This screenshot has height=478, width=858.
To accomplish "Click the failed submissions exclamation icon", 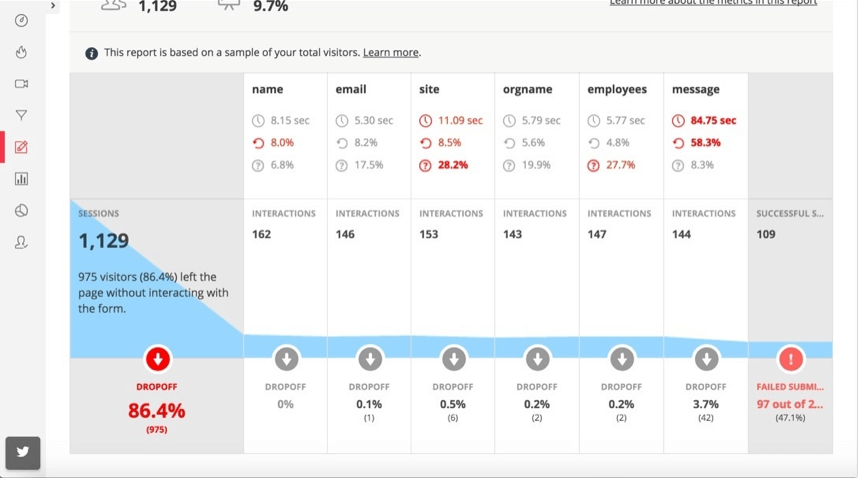I will point(791,359).
